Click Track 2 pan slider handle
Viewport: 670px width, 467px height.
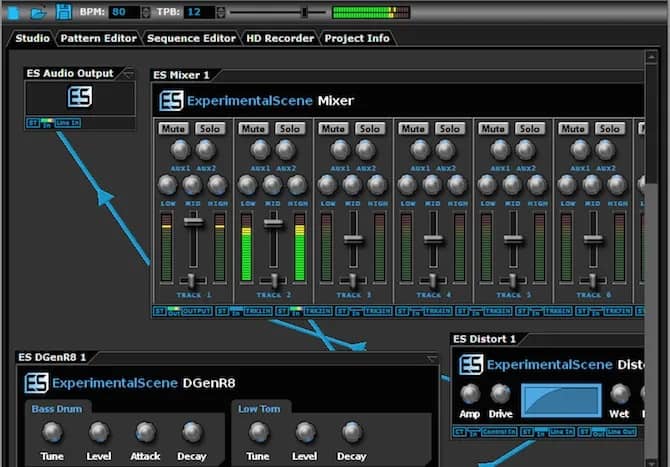click(x=273, y=280)
